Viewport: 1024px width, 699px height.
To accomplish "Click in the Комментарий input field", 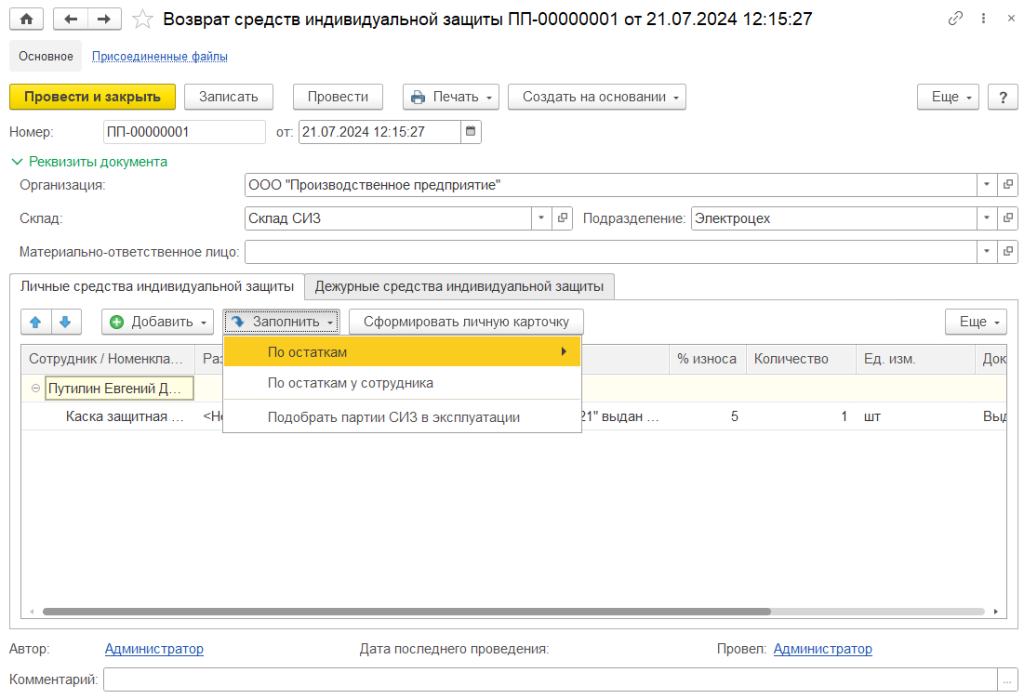I will [550, 680].
